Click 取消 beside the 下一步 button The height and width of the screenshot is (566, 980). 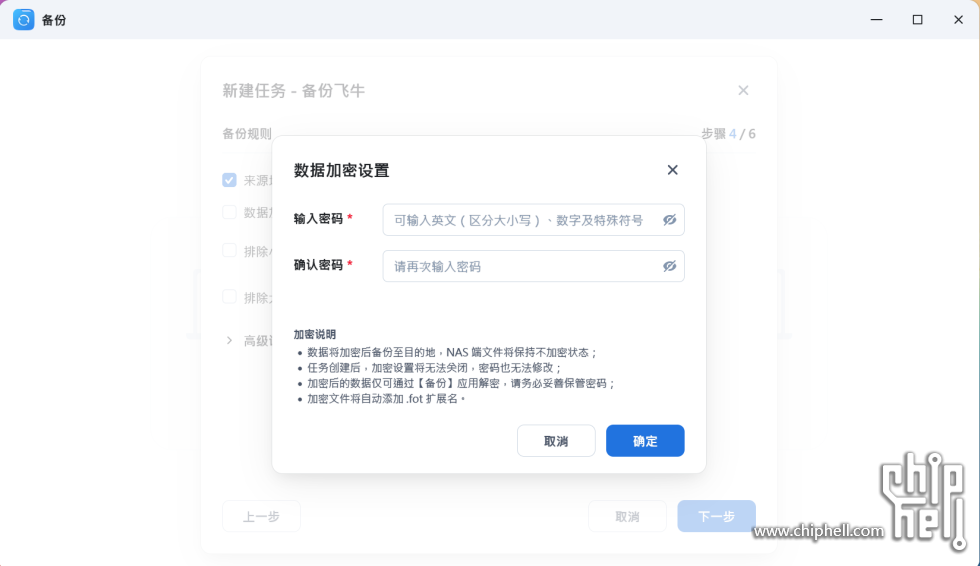627,516
